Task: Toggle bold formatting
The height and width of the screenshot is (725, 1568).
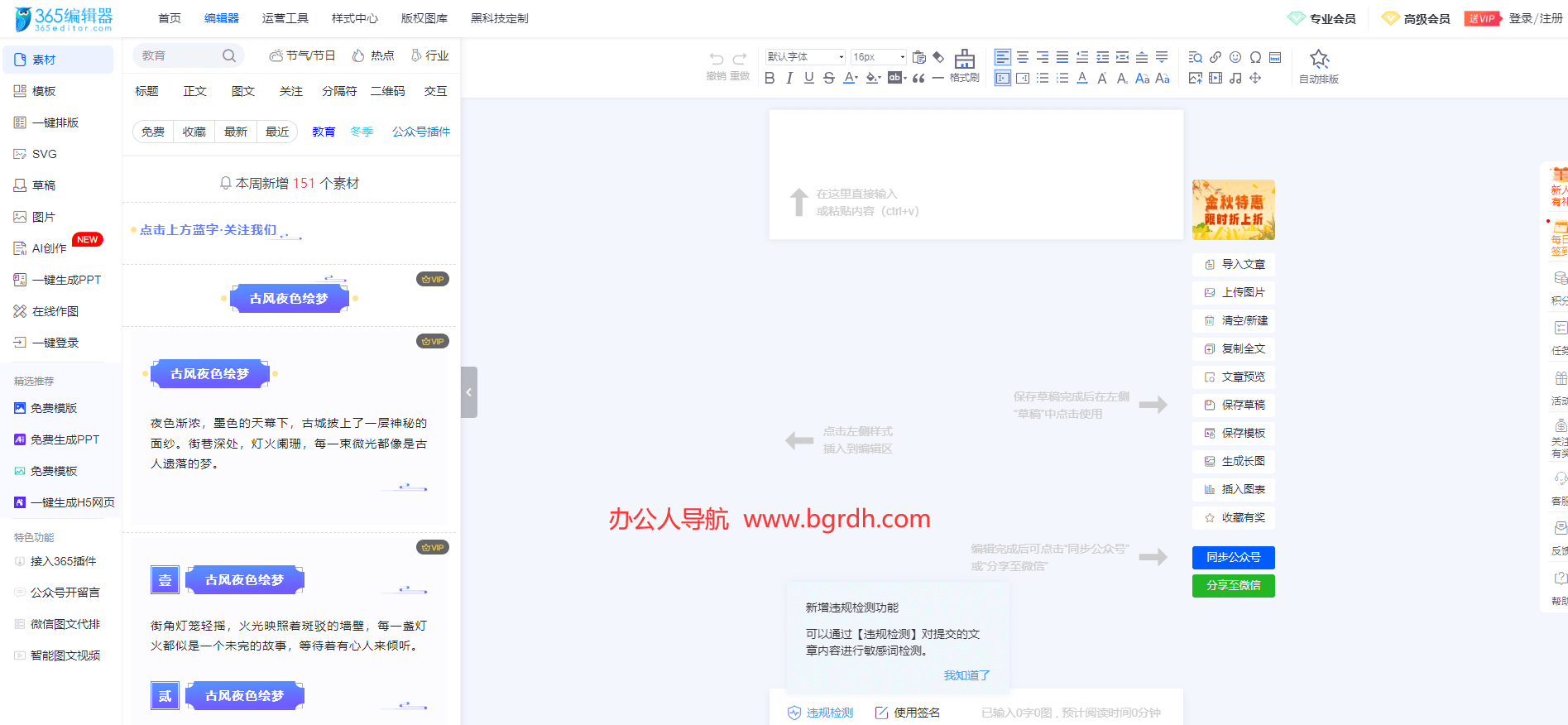Action: click(770, 79)
